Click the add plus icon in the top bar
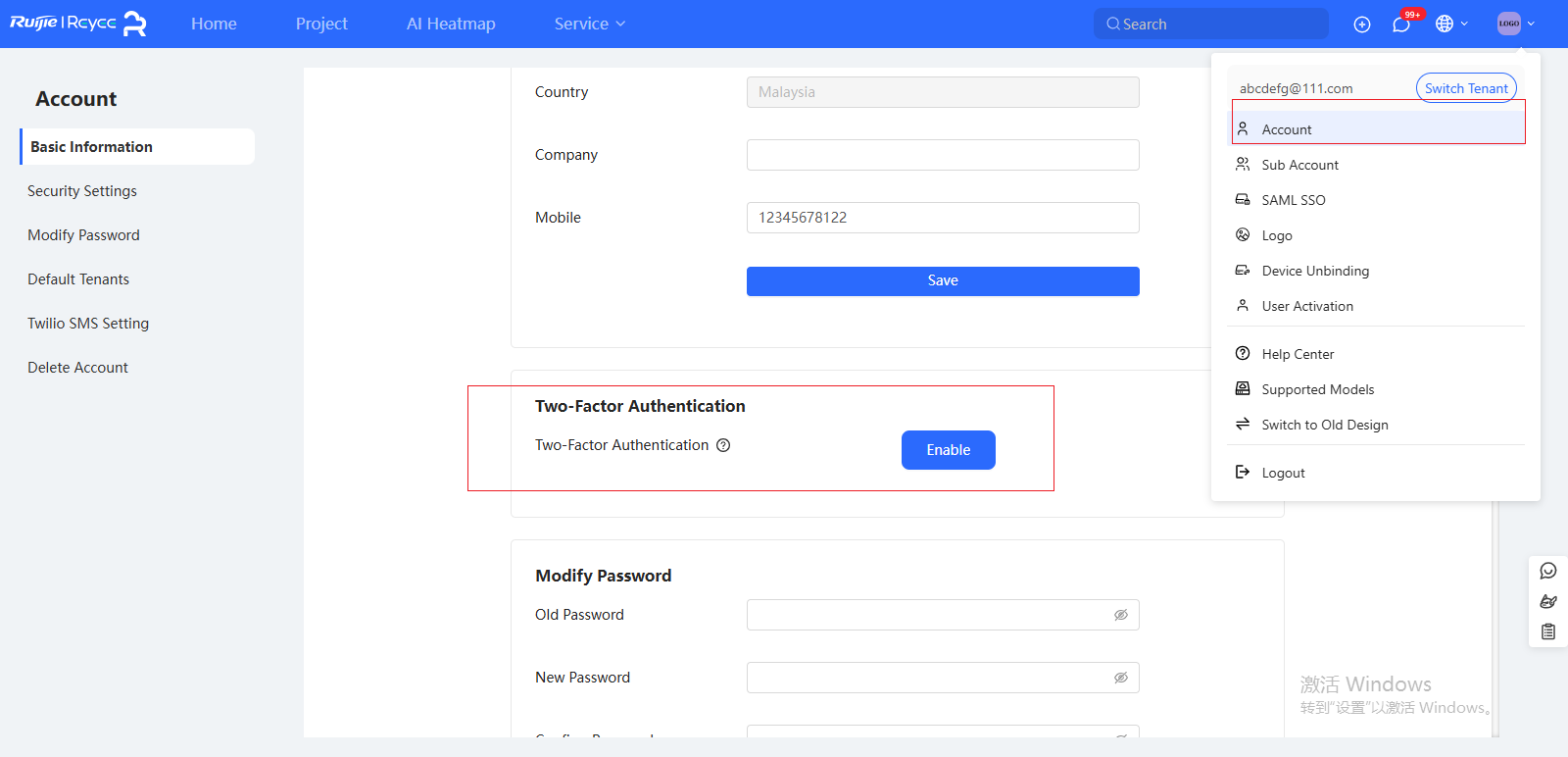This screenshot has width=1568, height=757. 1361,25
